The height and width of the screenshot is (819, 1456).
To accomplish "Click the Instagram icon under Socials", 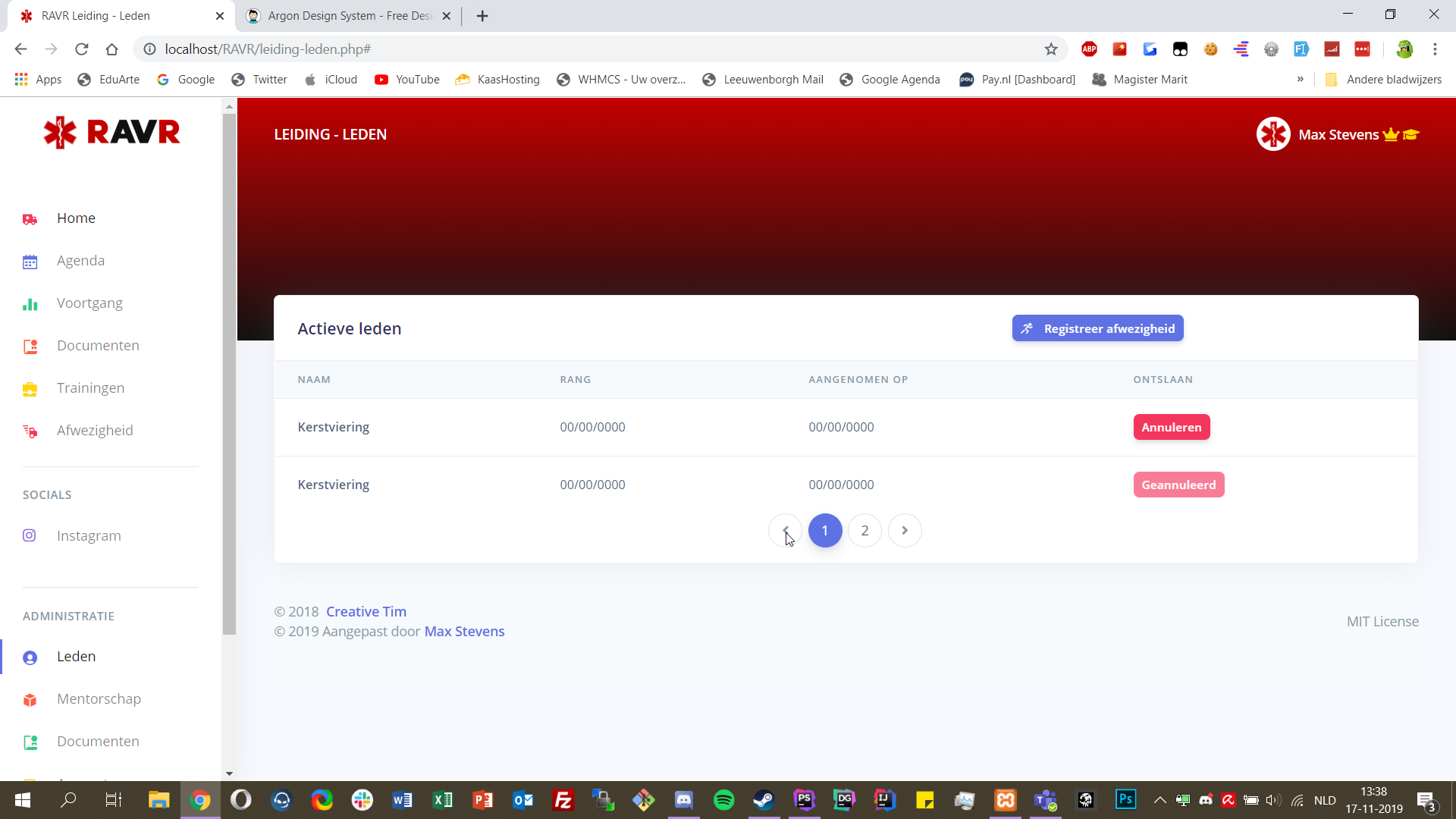I will [x=30, y=536].
